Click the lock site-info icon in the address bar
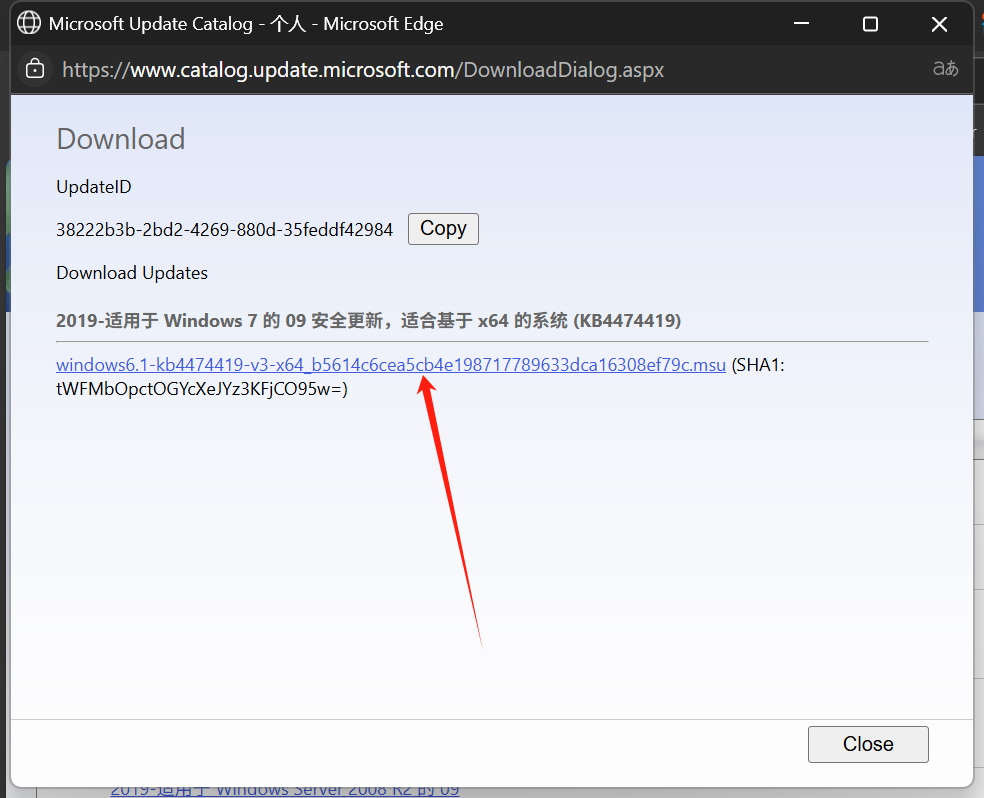 tap(35, 69)
